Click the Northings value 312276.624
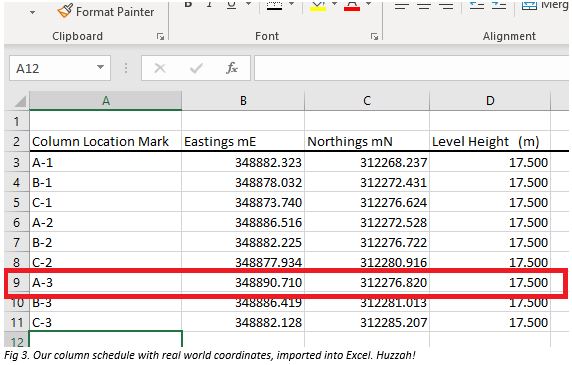This screenshot has height=365, width=572. [x=367, y=202]
